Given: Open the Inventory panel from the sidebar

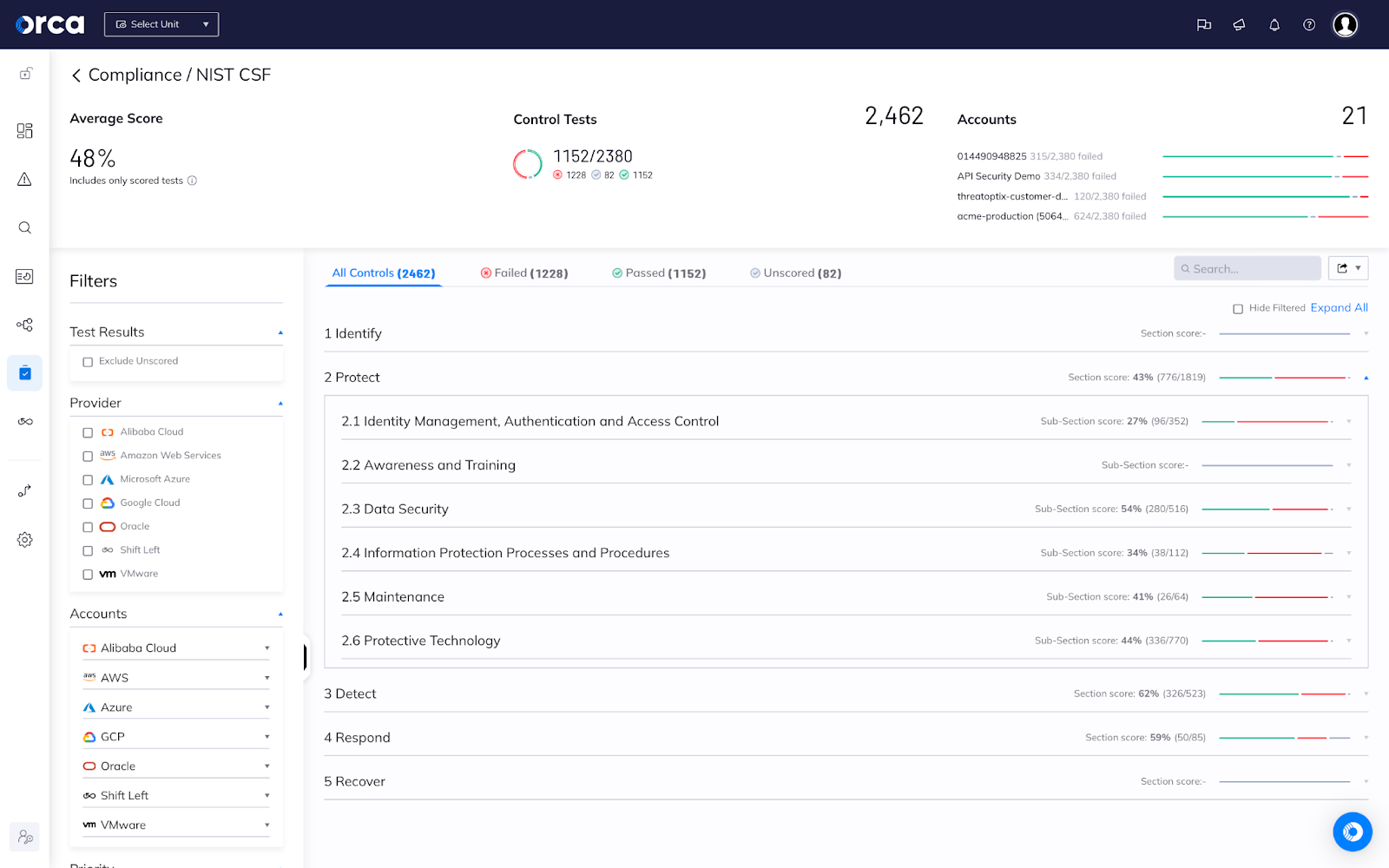Looking at the screenshot, I should coord(24,276).
